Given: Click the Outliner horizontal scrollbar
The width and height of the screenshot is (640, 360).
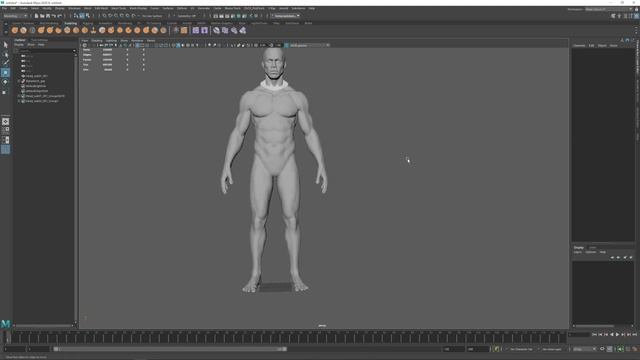Looking at the screenshot, I should click(x=43, y=326).
